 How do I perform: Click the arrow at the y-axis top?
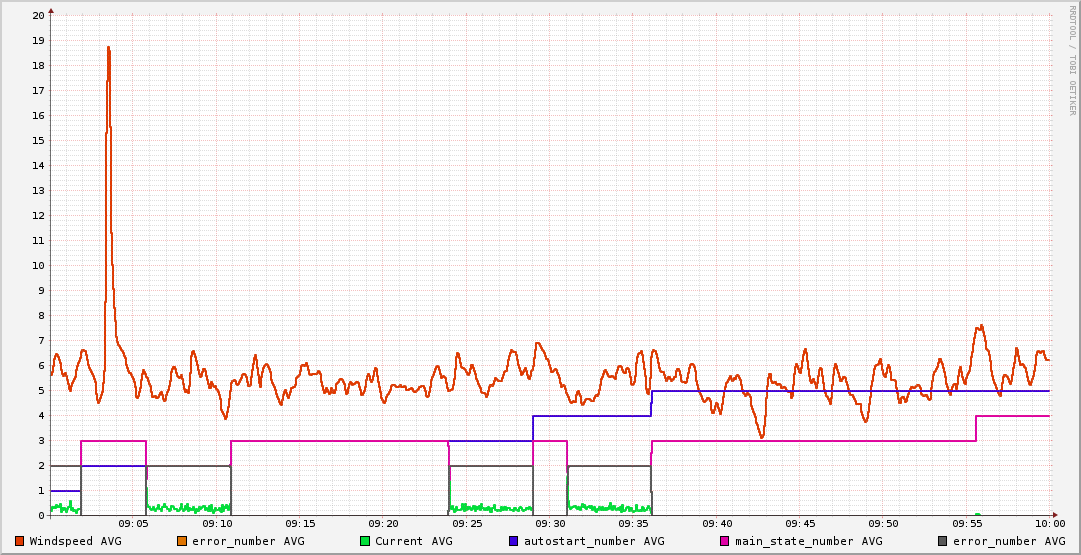click(51, 8)
